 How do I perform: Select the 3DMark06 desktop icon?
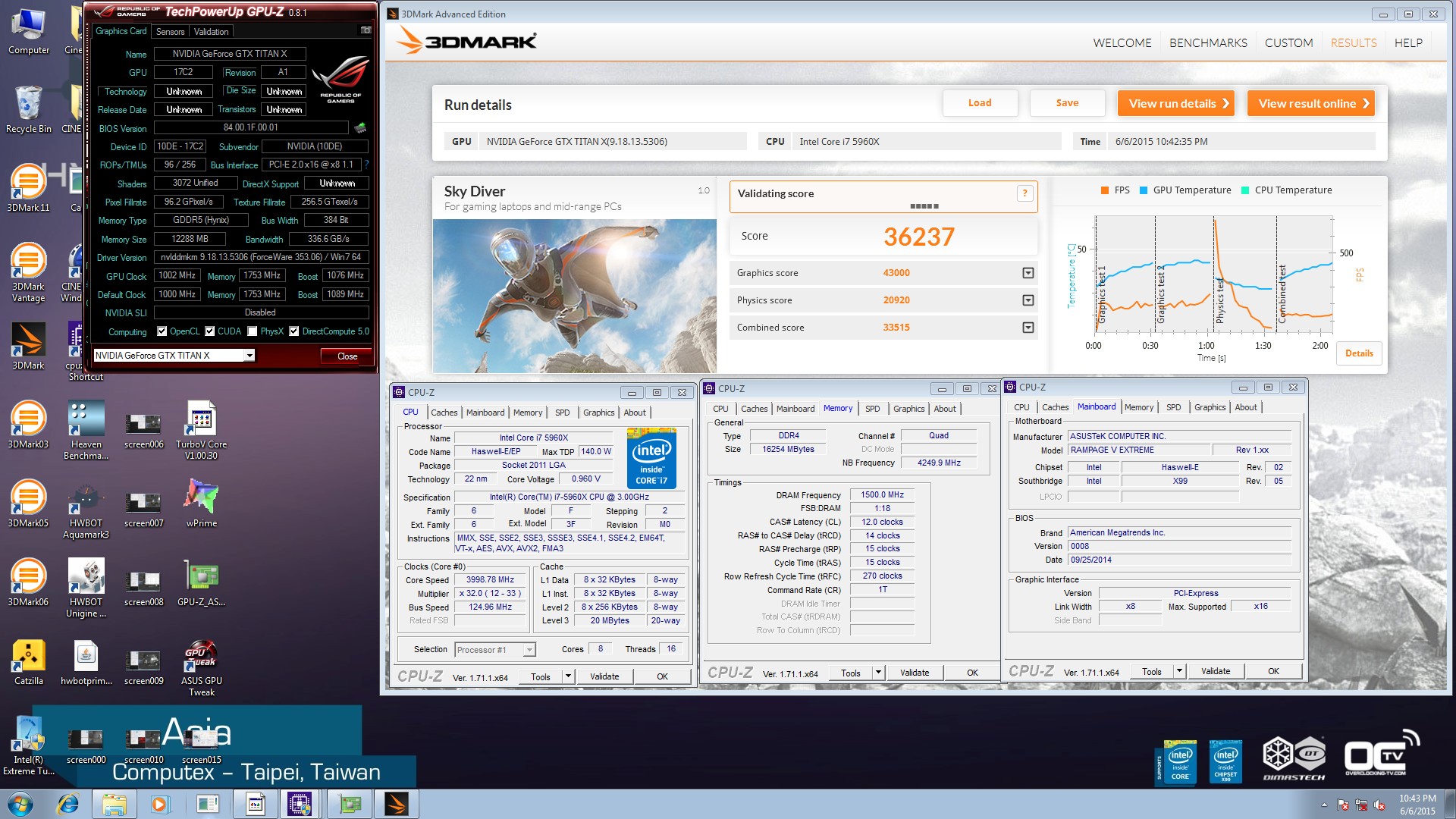28,583
